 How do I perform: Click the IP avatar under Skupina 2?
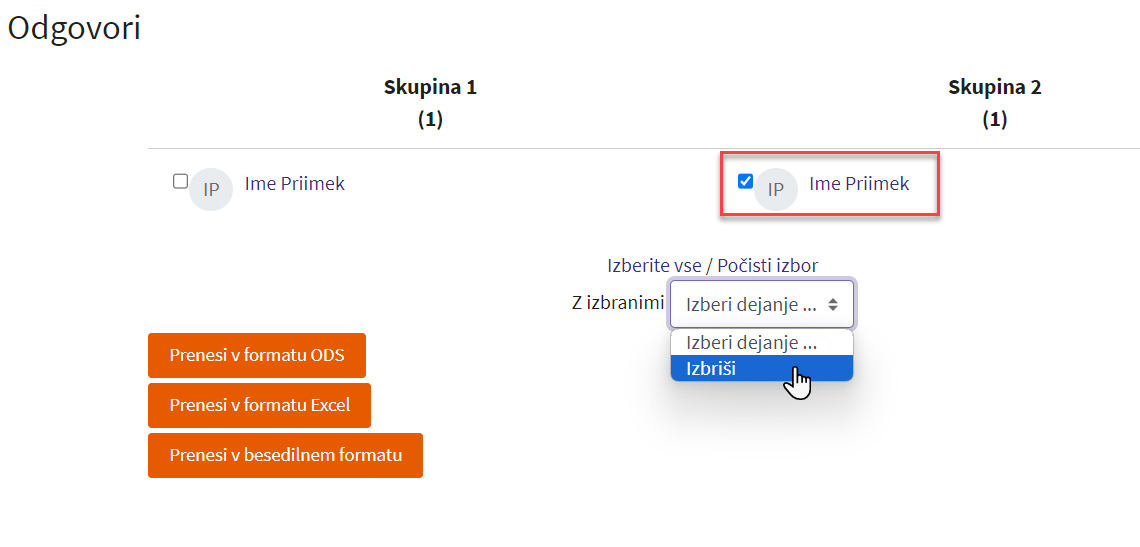click(776, 189)
